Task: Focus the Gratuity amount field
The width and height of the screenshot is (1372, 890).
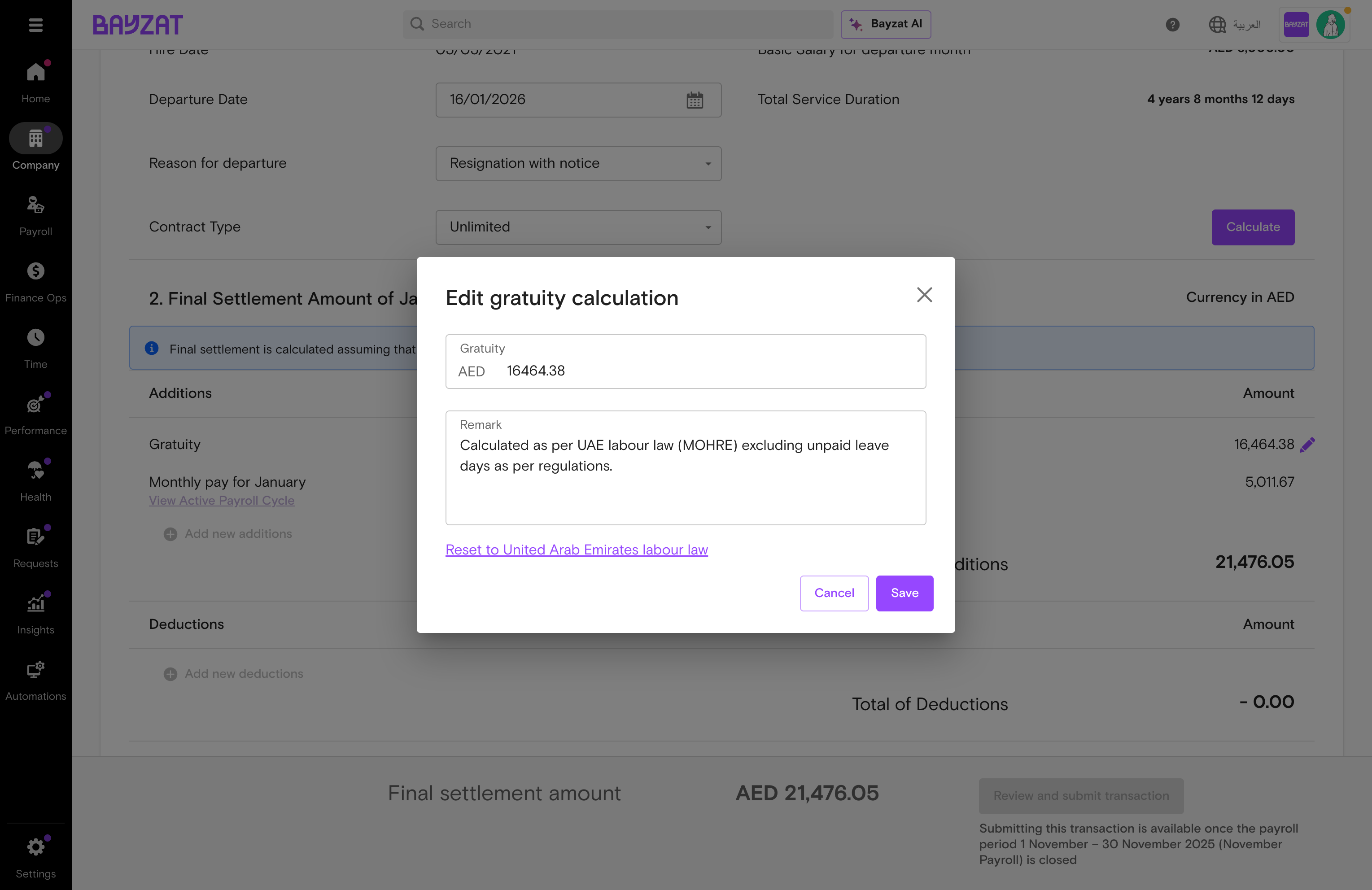Action: [686, 362]
